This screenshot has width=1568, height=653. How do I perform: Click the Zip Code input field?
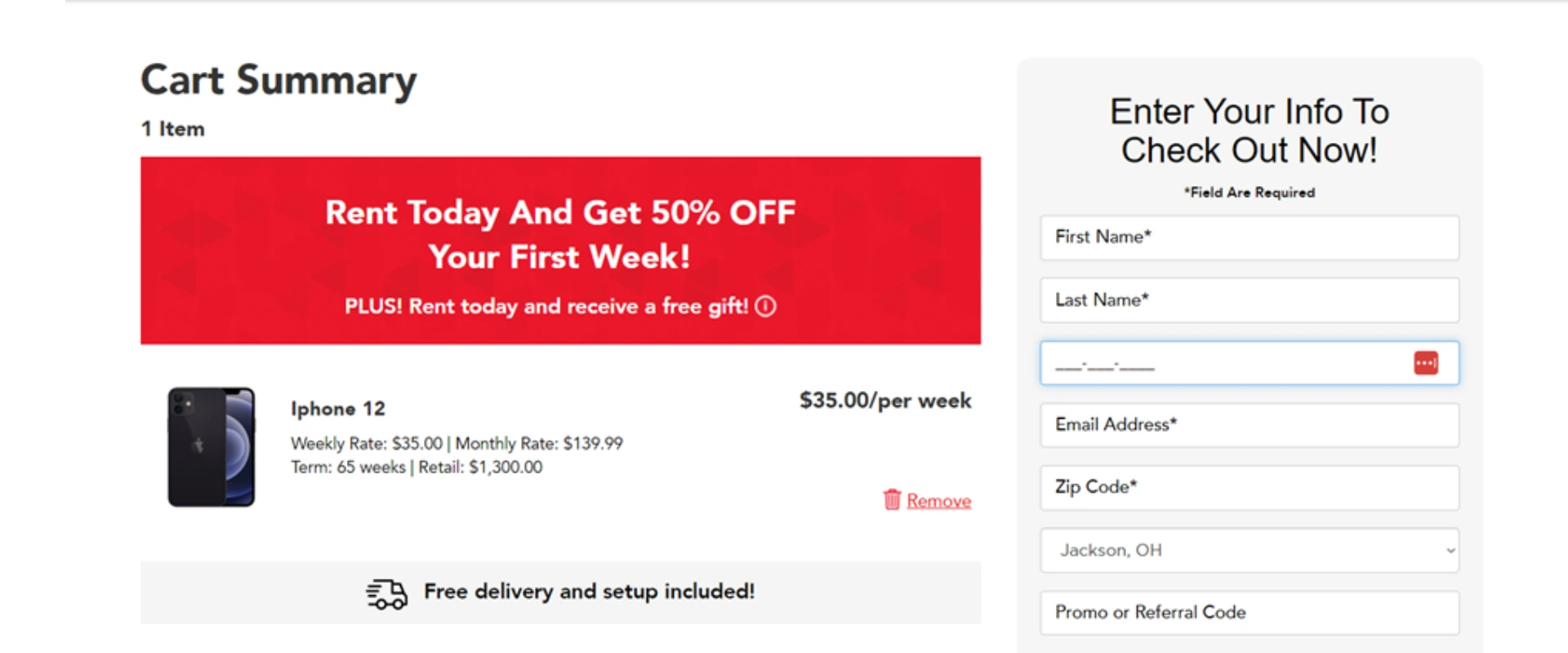[x=1249, y=487]
